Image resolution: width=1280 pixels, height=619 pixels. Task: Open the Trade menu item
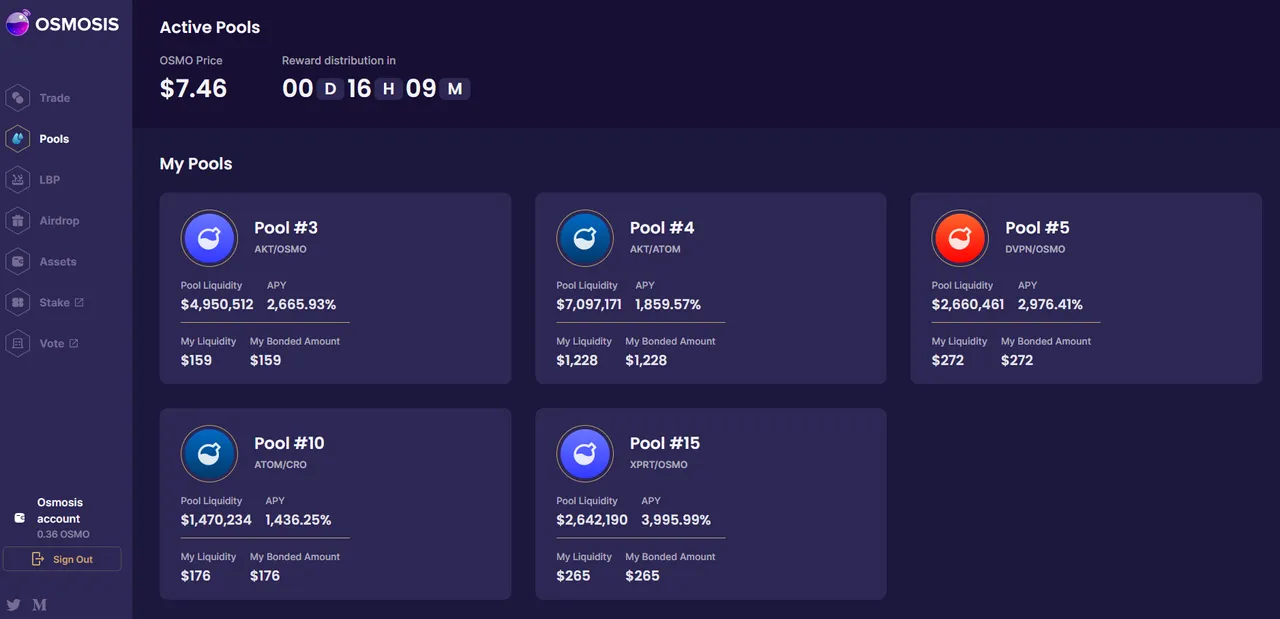tap(55, 98)
